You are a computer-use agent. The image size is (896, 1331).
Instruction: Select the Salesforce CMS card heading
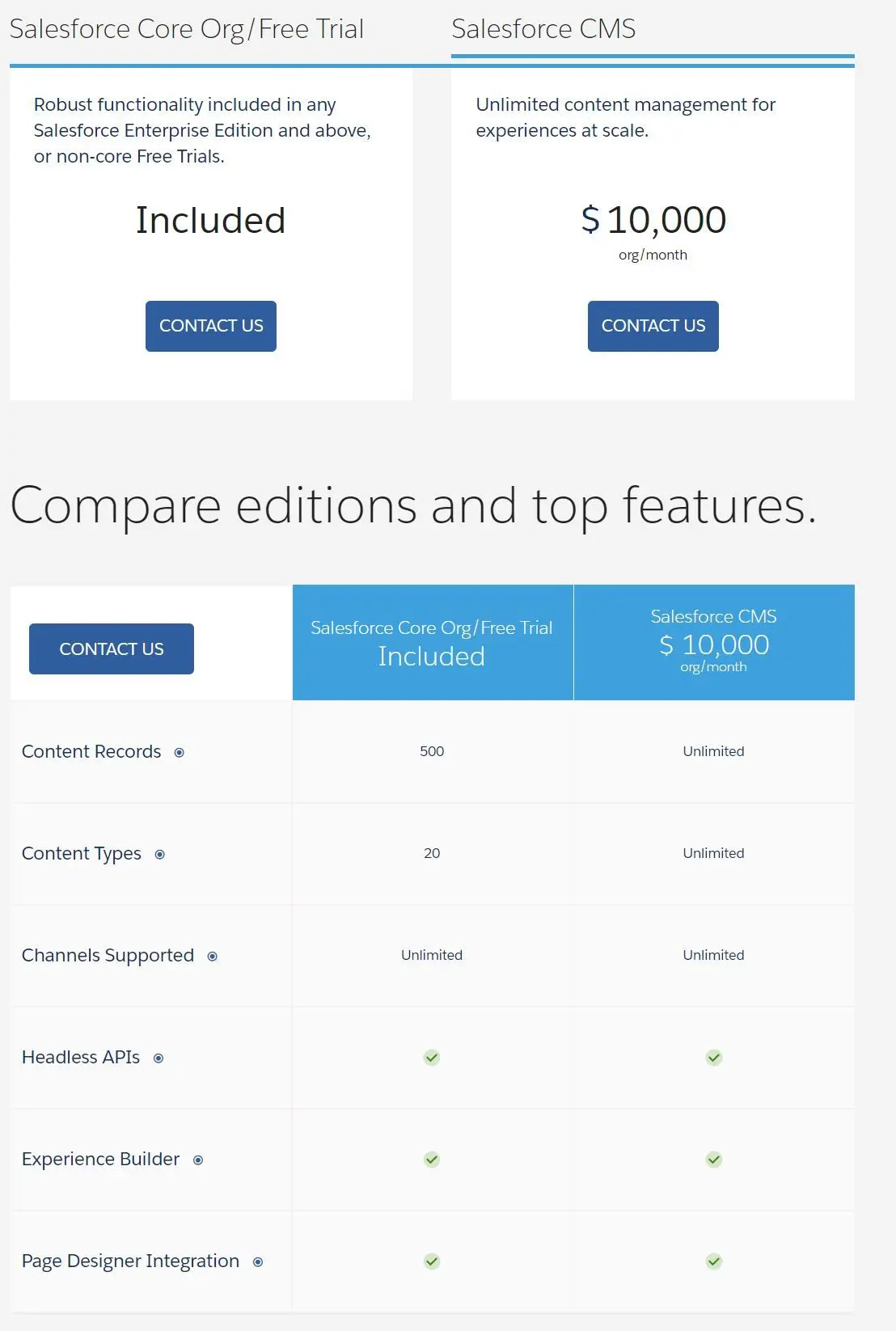point(543,29)
